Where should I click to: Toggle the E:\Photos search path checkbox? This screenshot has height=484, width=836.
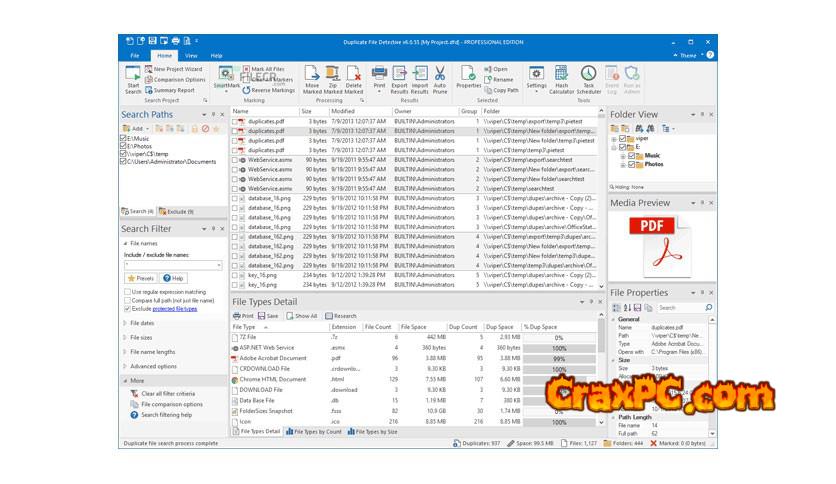click(124, 146)
